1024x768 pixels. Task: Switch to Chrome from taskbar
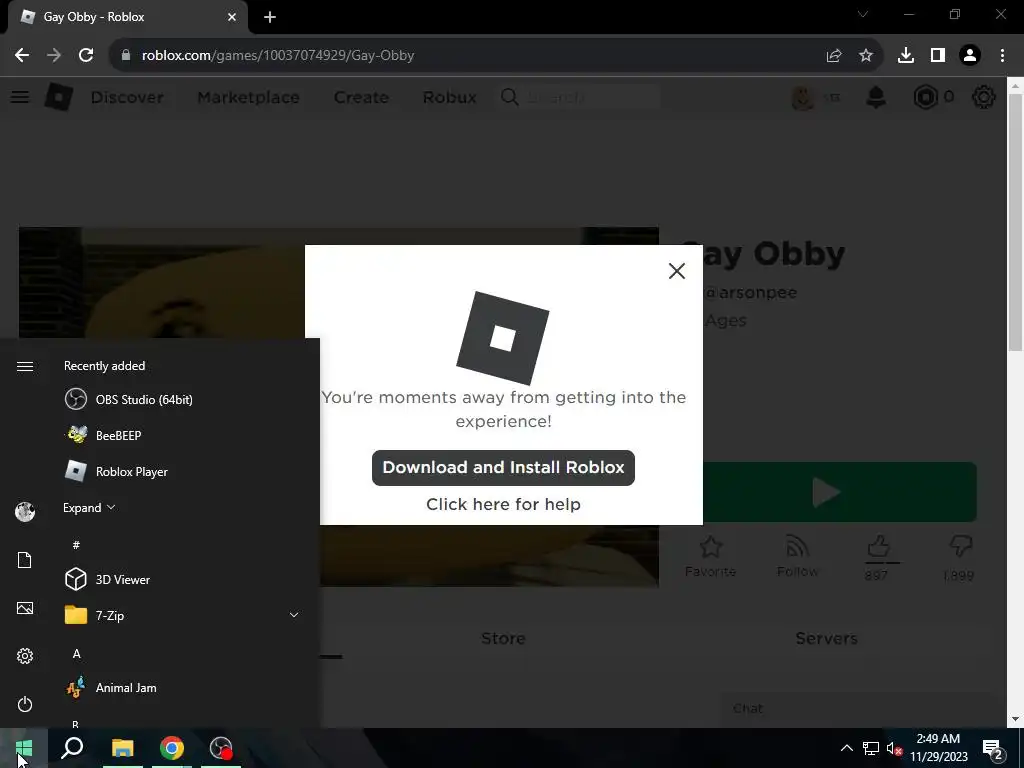tap(172, 748)
